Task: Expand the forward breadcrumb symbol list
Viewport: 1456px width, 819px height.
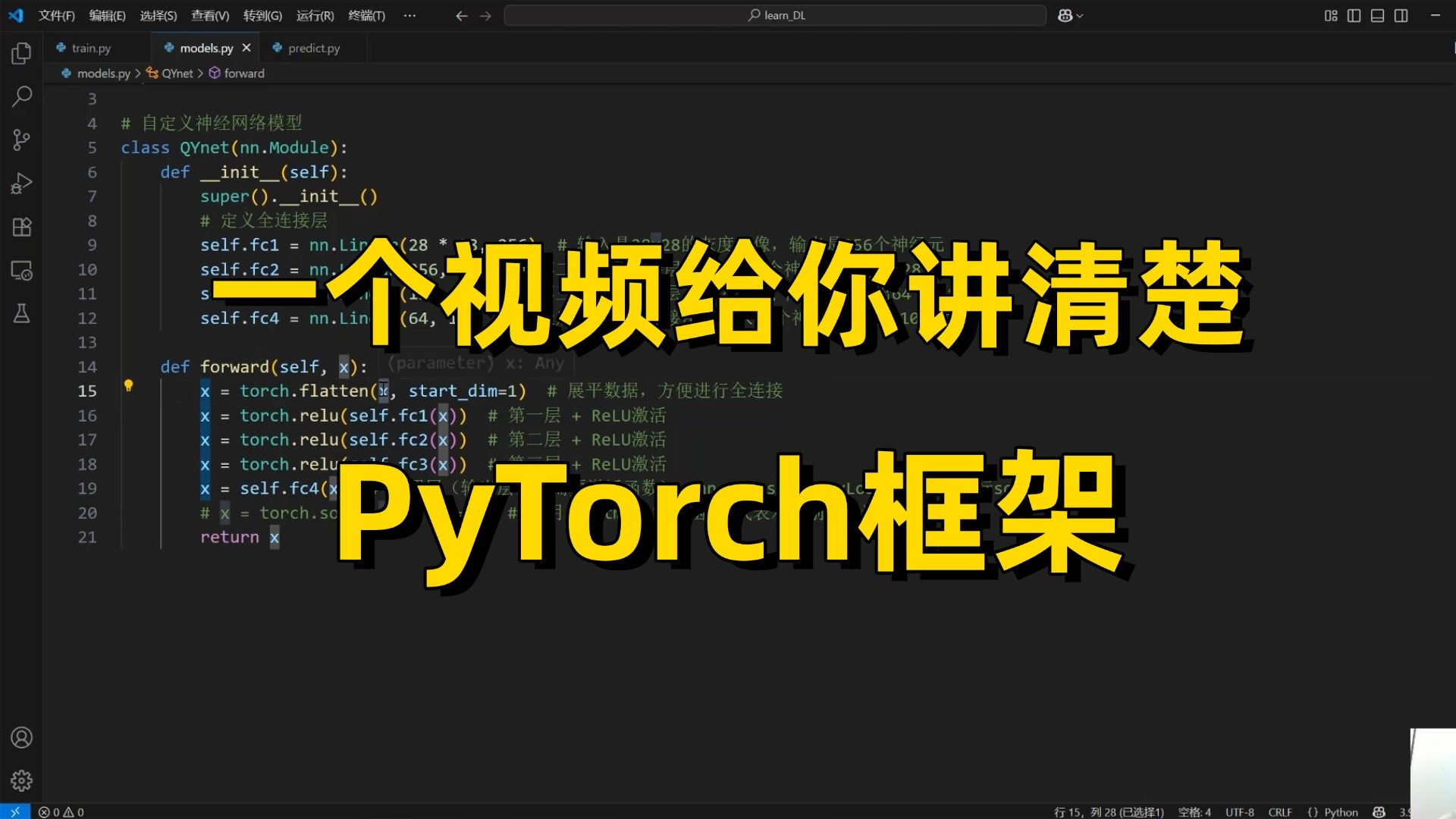Action: (243, 74)
